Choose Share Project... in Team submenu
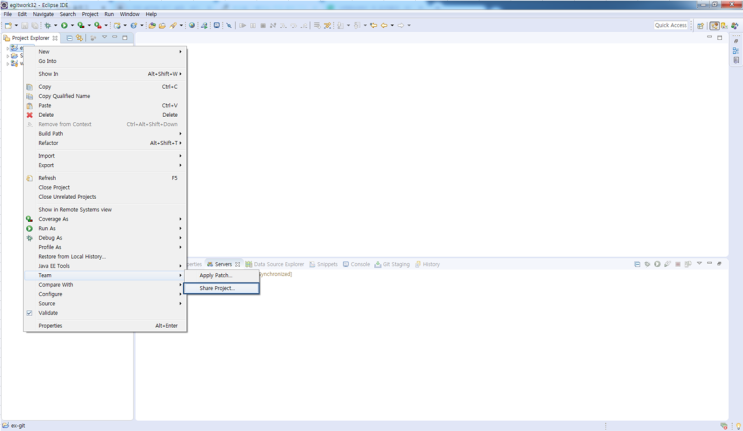The image size is (743, 431). coord(221,288)
